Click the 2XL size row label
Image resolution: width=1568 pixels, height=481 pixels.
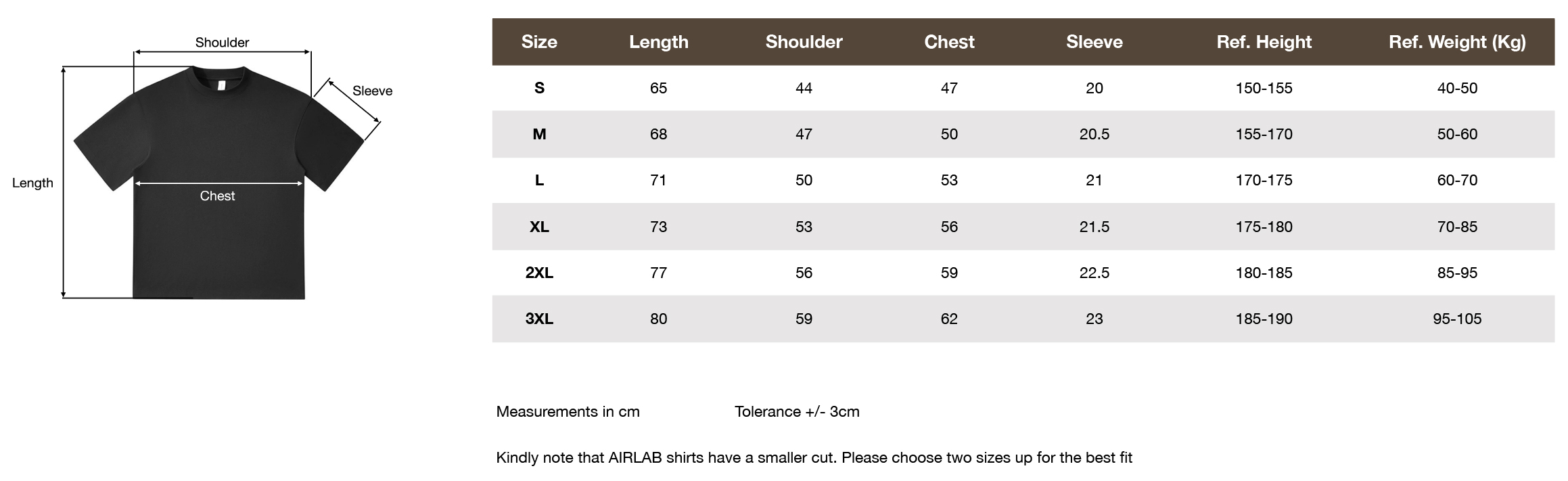click(539, 273)
